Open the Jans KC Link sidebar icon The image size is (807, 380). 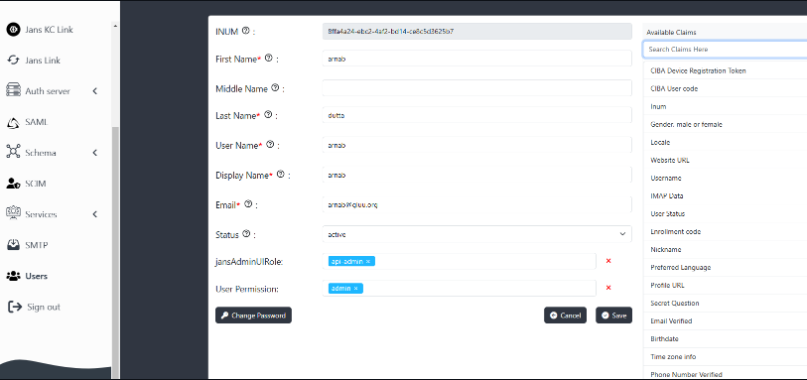[x=13, y=30]
